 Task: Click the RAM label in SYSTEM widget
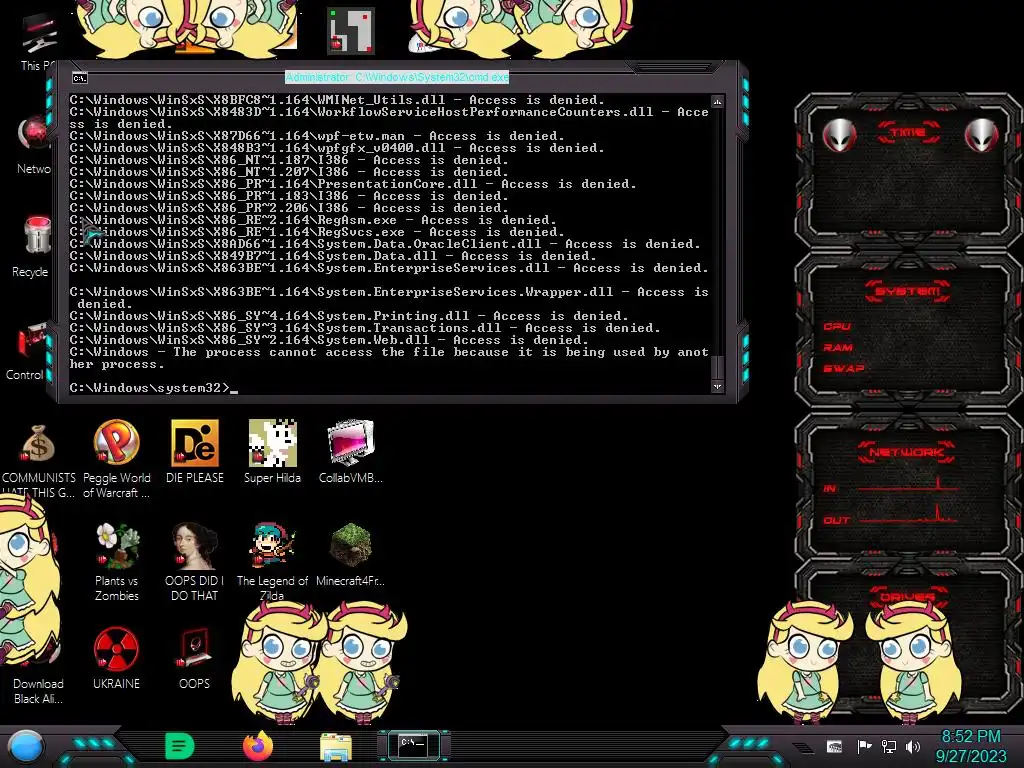[x=838, y=347]
